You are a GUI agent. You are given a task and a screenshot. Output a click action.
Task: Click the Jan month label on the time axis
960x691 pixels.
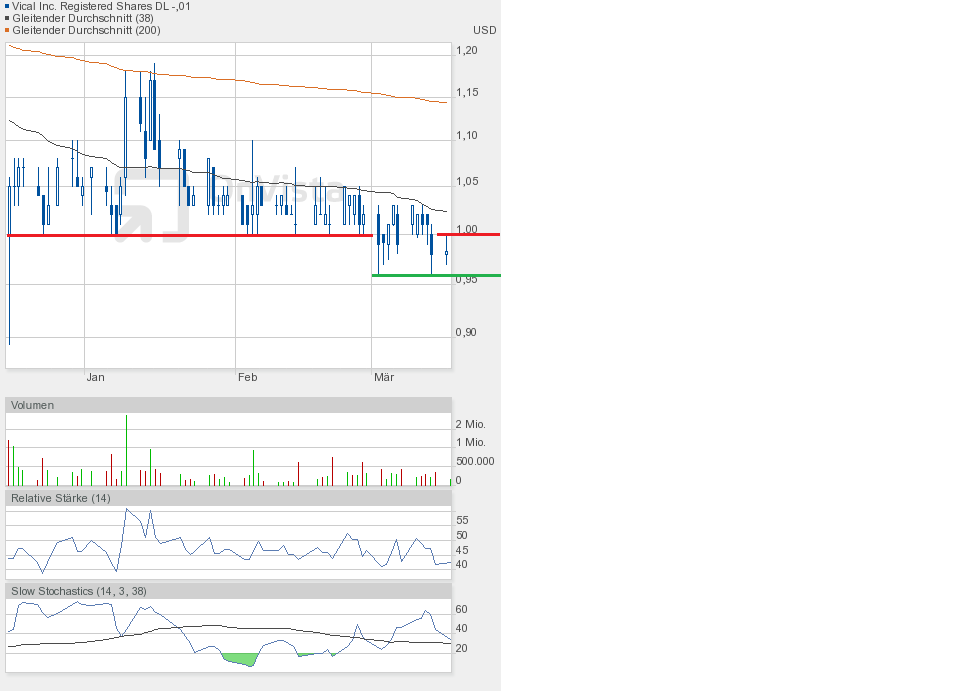[x=96, y=377]
